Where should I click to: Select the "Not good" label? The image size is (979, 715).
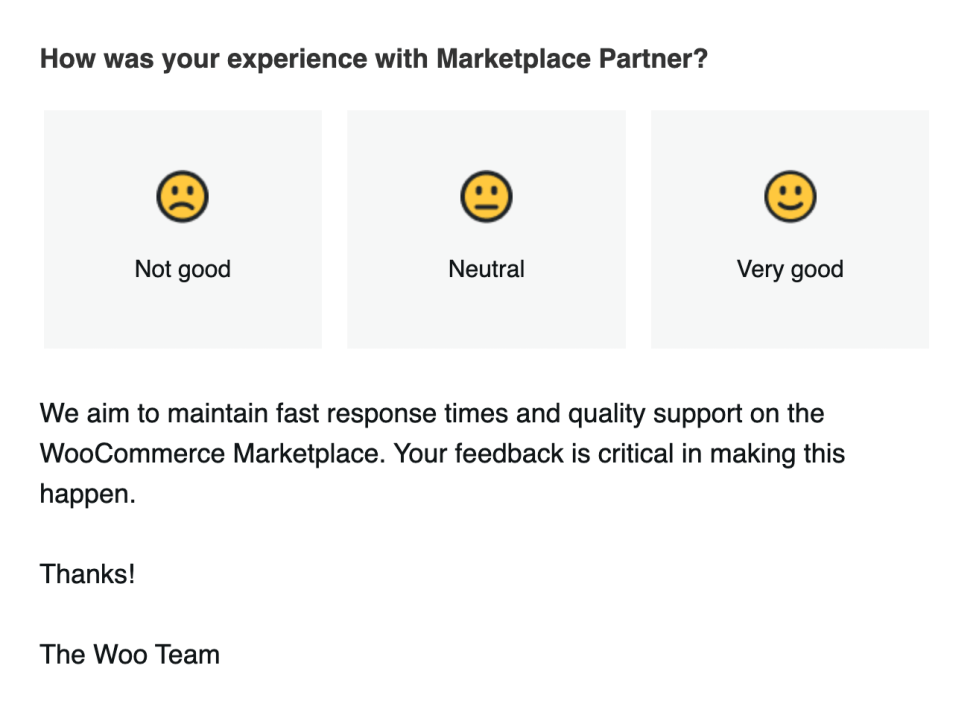pos(182,269)
